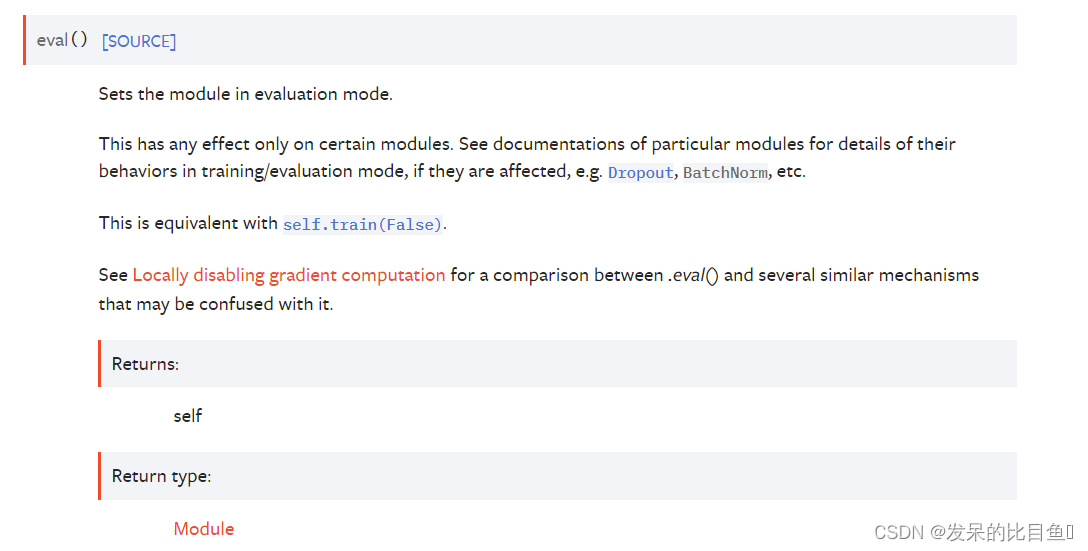Screen dimensions: 1088x551
Task: Click the text This is equivalent with
Action: tap(188, 223)
